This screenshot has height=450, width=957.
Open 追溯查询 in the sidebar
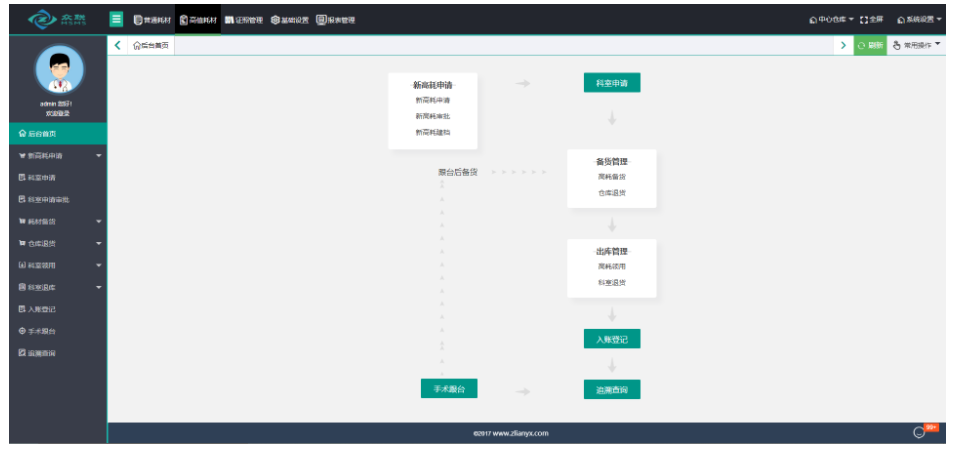pos(58,353)
